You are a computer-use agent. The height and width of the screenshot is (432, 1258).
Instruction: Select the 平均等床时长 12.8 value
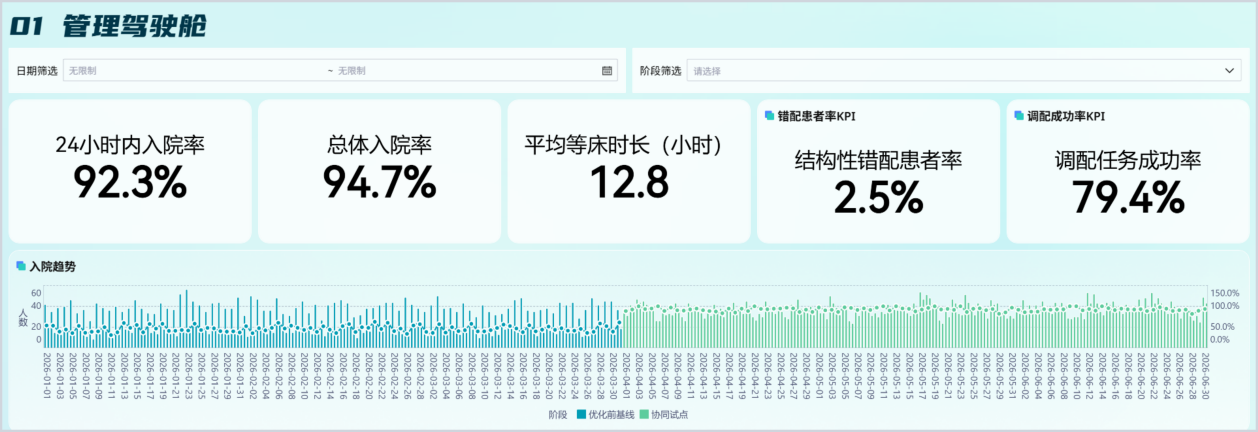pyautogui.click(x=628, y=182)
